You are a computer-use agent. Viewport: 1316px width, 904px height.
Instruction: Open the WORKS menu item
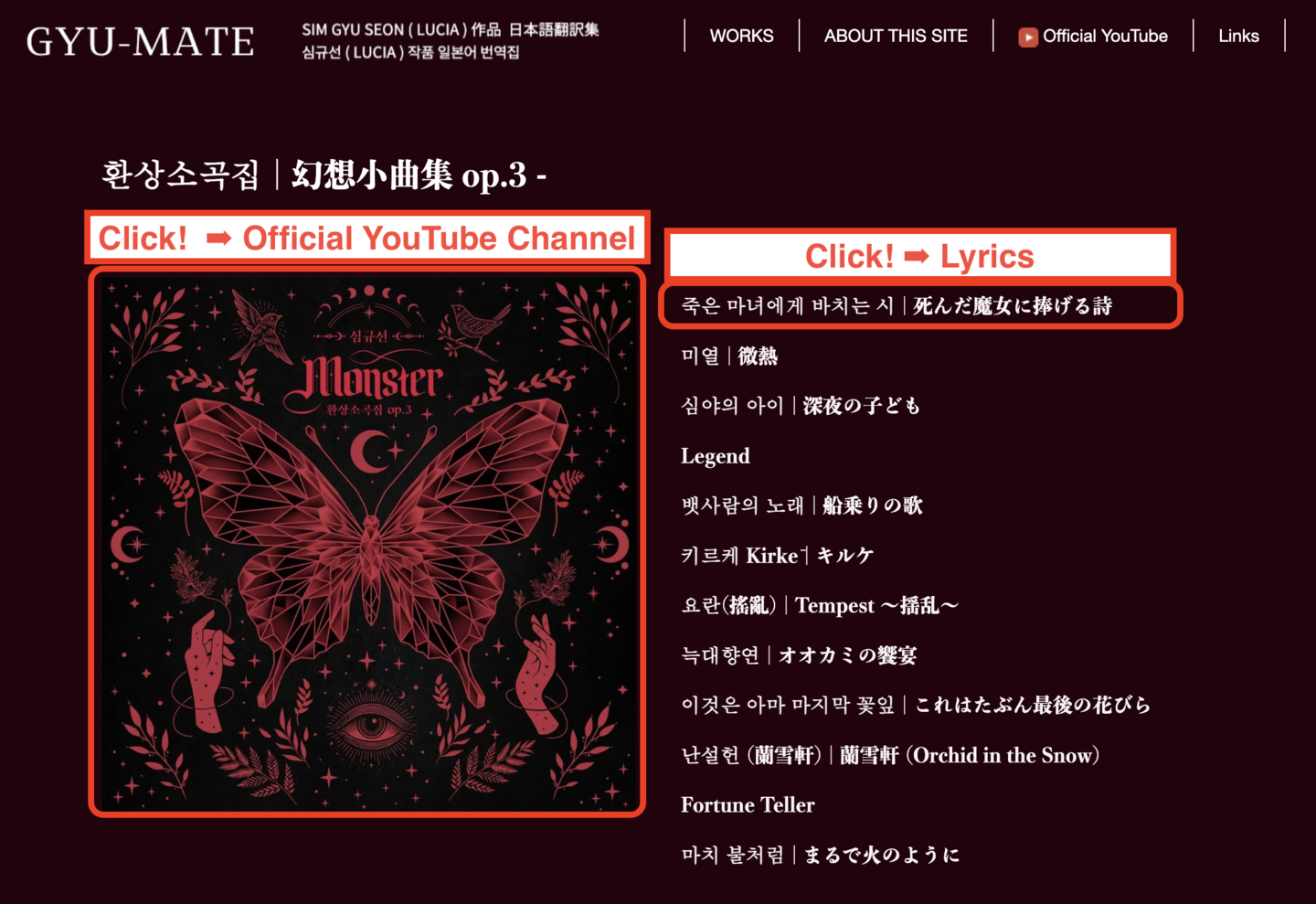[x=741, y=37]
